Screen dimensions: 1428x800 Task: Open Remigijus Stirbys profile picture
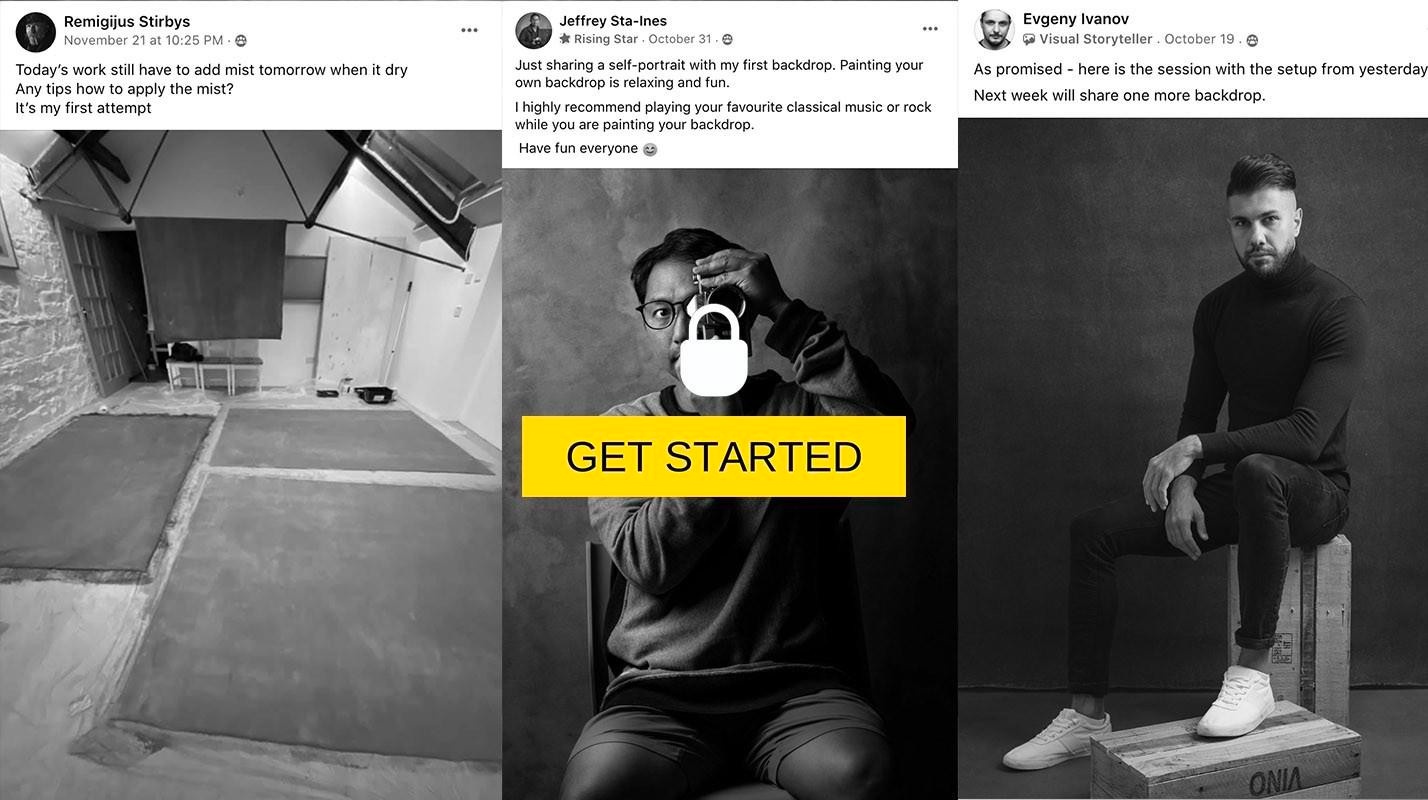[x=36, y=32]
